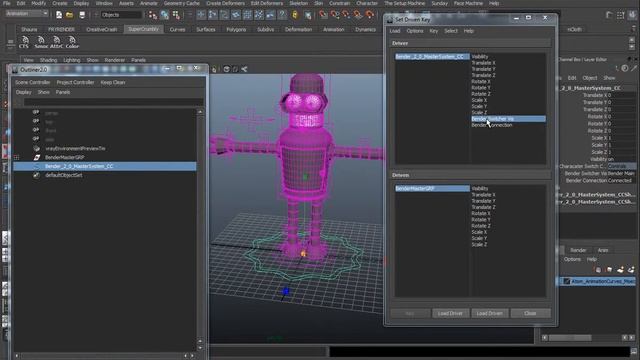This screenshot has width=640, height=360.
Task: Select Visibility in Driven attribute list
Action: pyautogui.click(x=480, y=189)
